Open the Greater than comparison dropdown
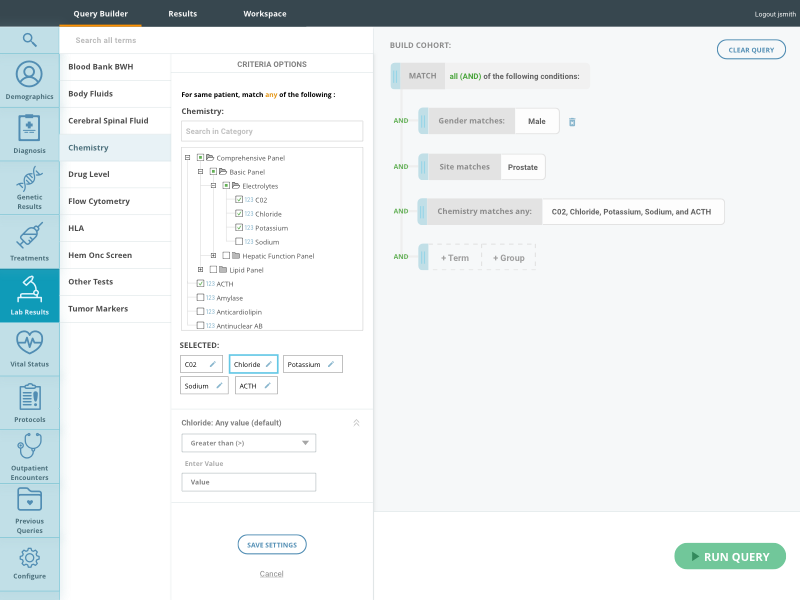 coord(248,443)
